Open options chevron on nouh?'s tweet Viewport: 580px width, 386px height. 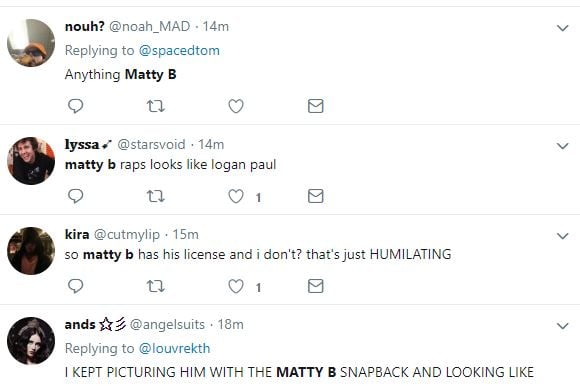pos(562,28)
